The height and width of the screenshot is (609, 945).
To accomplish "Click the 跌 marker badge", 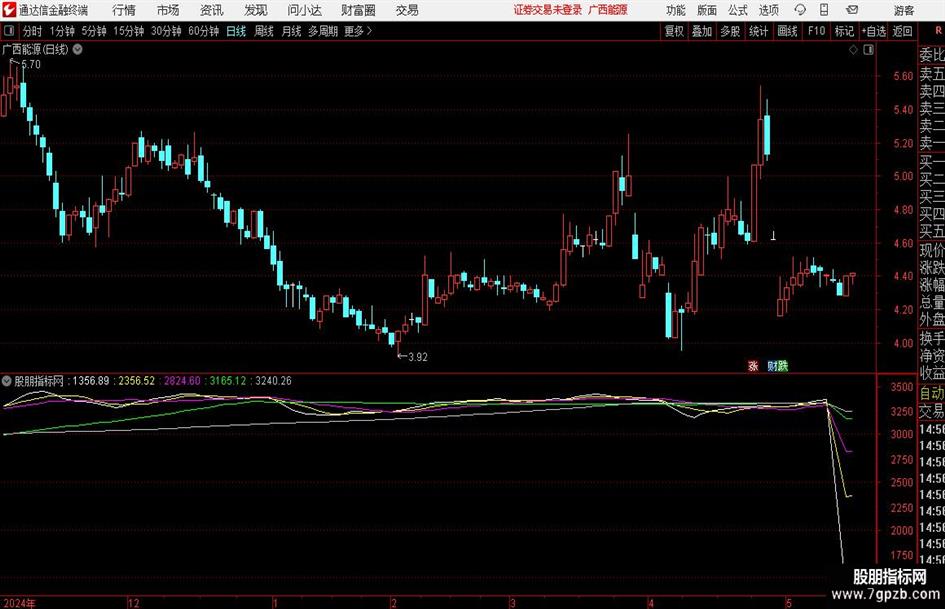I will [x=783, y=365].
